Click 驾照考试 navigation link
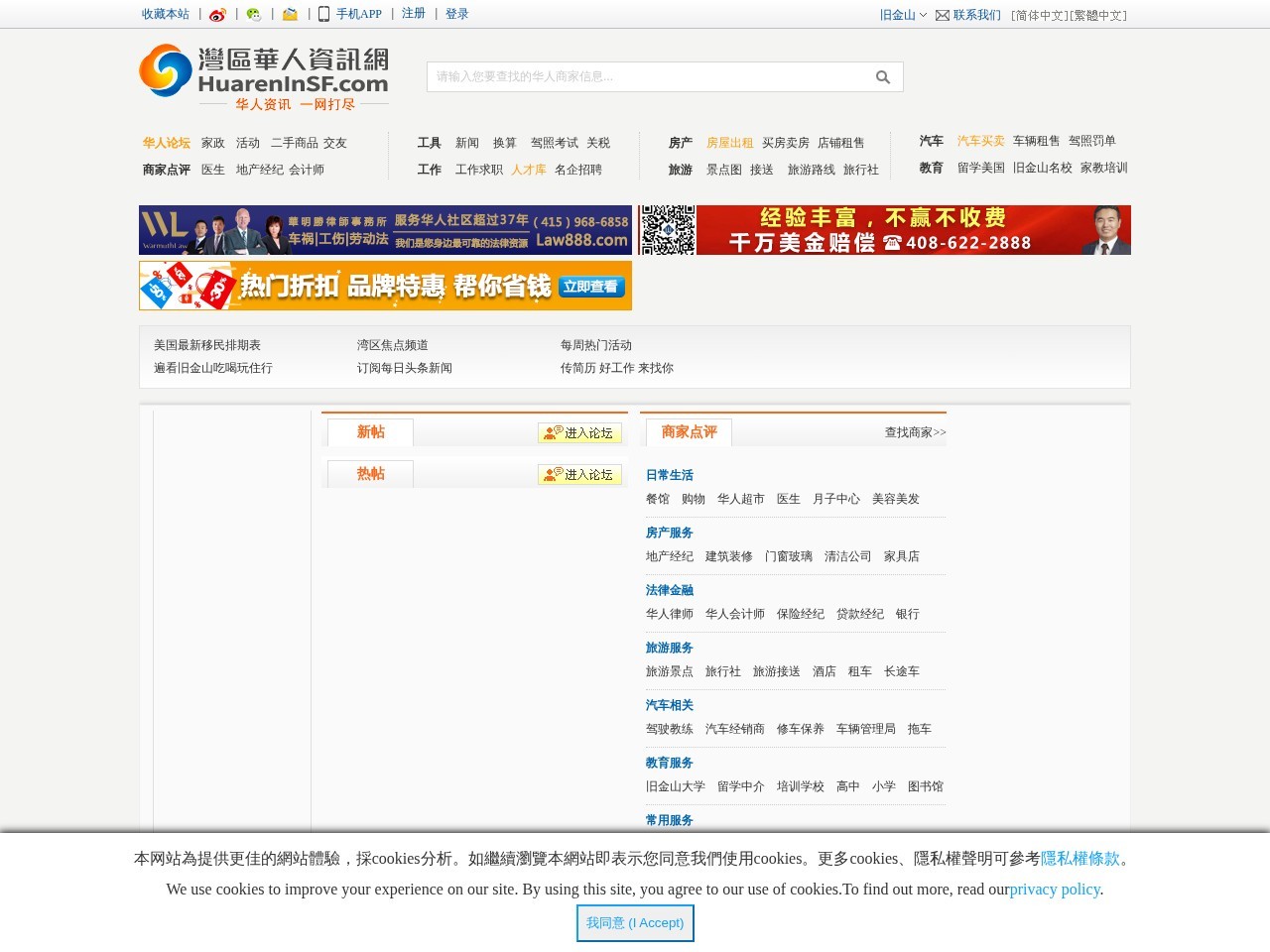Screen dimensions: 1270x952 point(555,143)
